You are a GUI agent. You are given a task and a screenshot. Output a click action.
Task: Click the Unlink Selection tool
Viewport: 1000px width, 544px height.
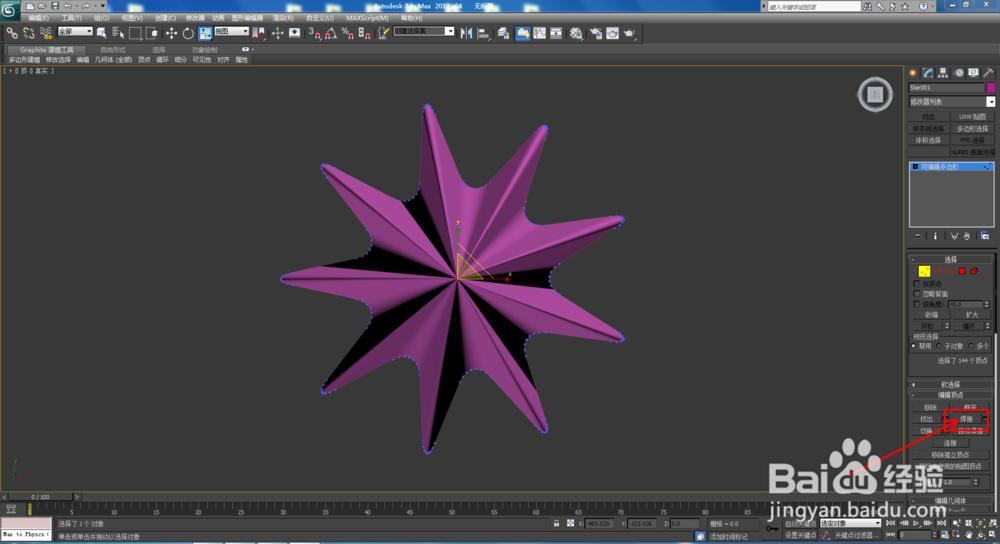coord(29,33)
